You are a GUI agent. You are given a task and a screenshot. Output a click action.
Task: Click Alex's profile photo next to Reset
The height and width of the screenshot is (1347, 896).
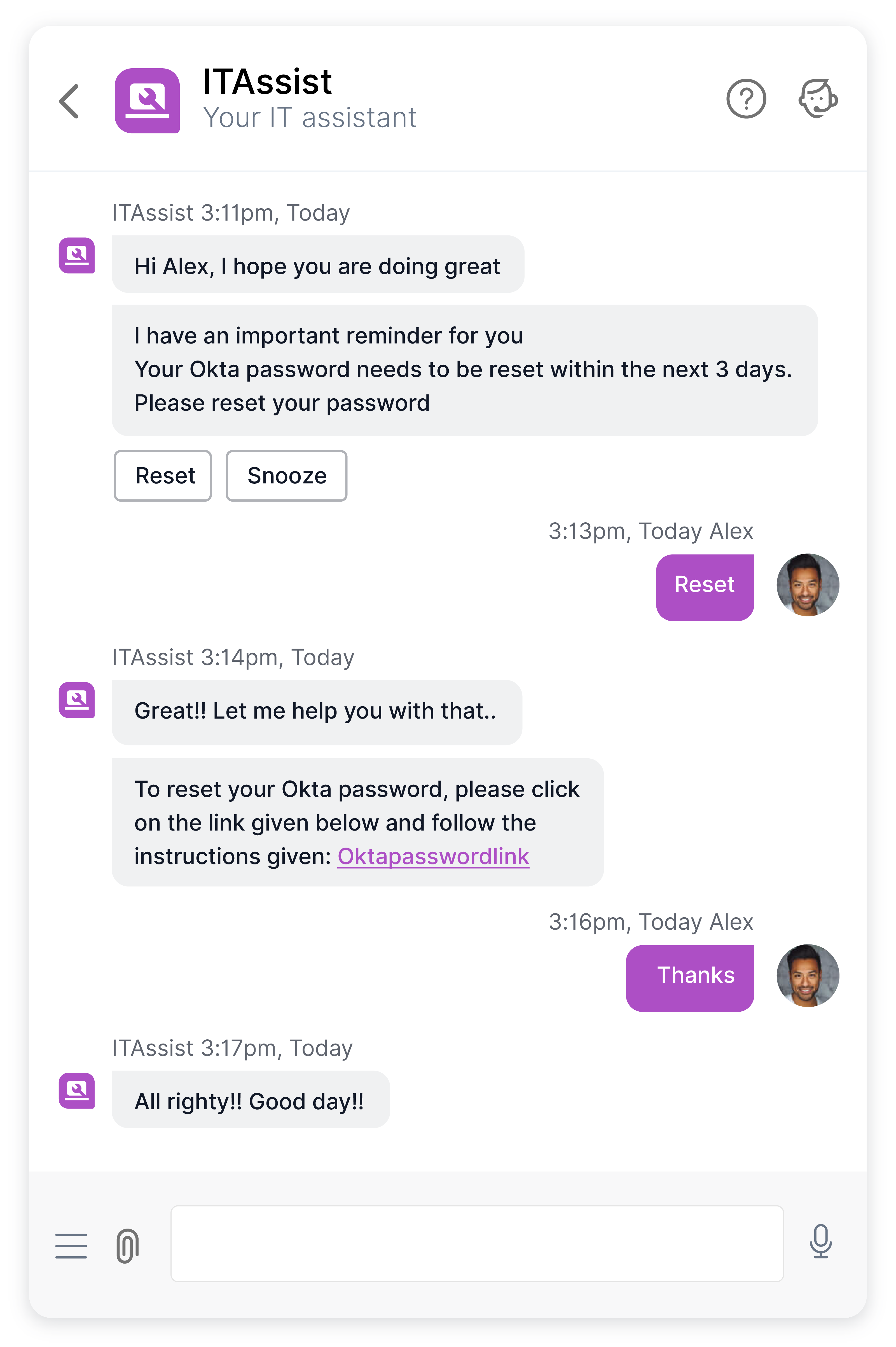click(x=808, y=585)
